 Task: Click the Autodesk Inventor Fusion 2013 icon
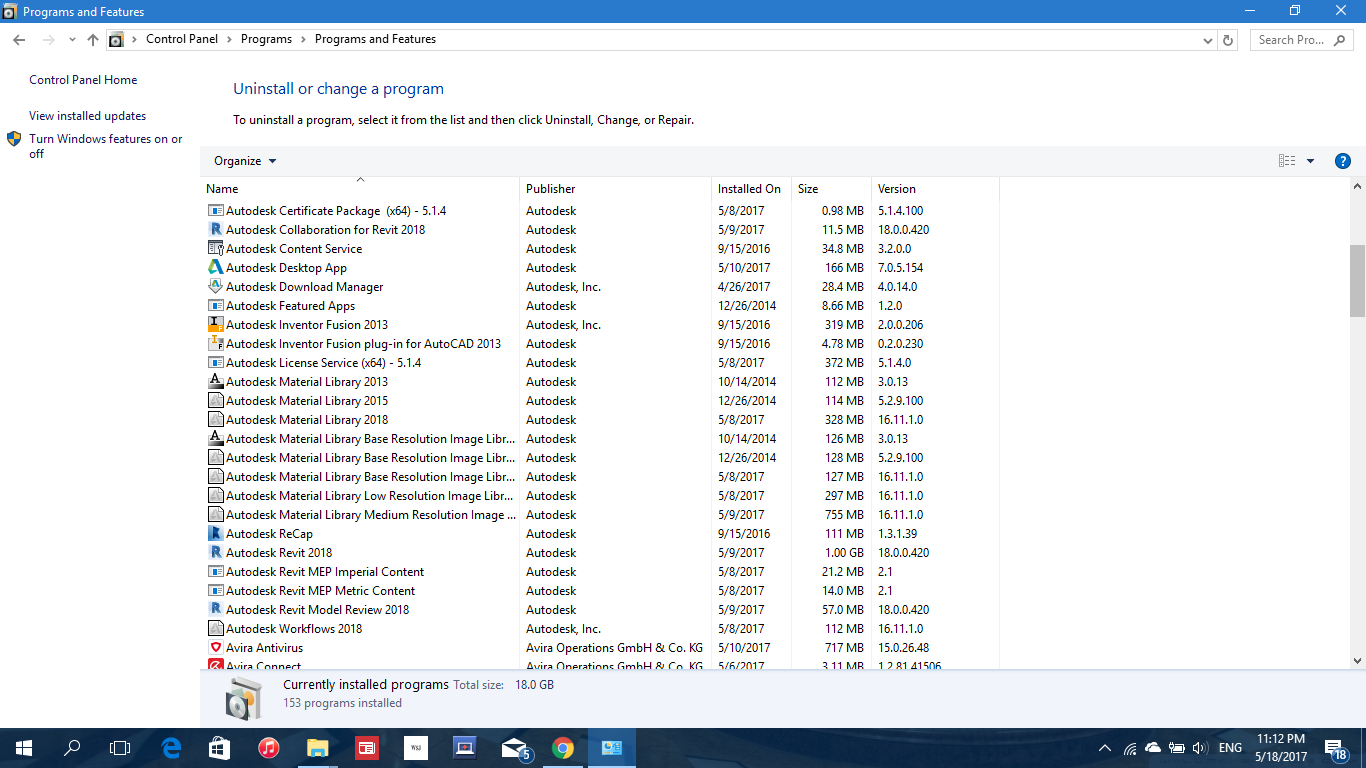click(215, 325)
